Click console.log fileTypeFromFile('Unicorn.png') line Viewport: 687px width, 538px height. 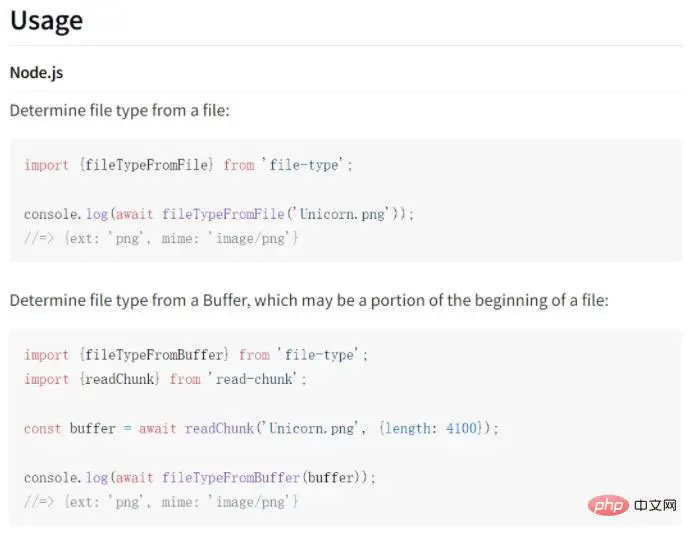[x=219, y=214]
